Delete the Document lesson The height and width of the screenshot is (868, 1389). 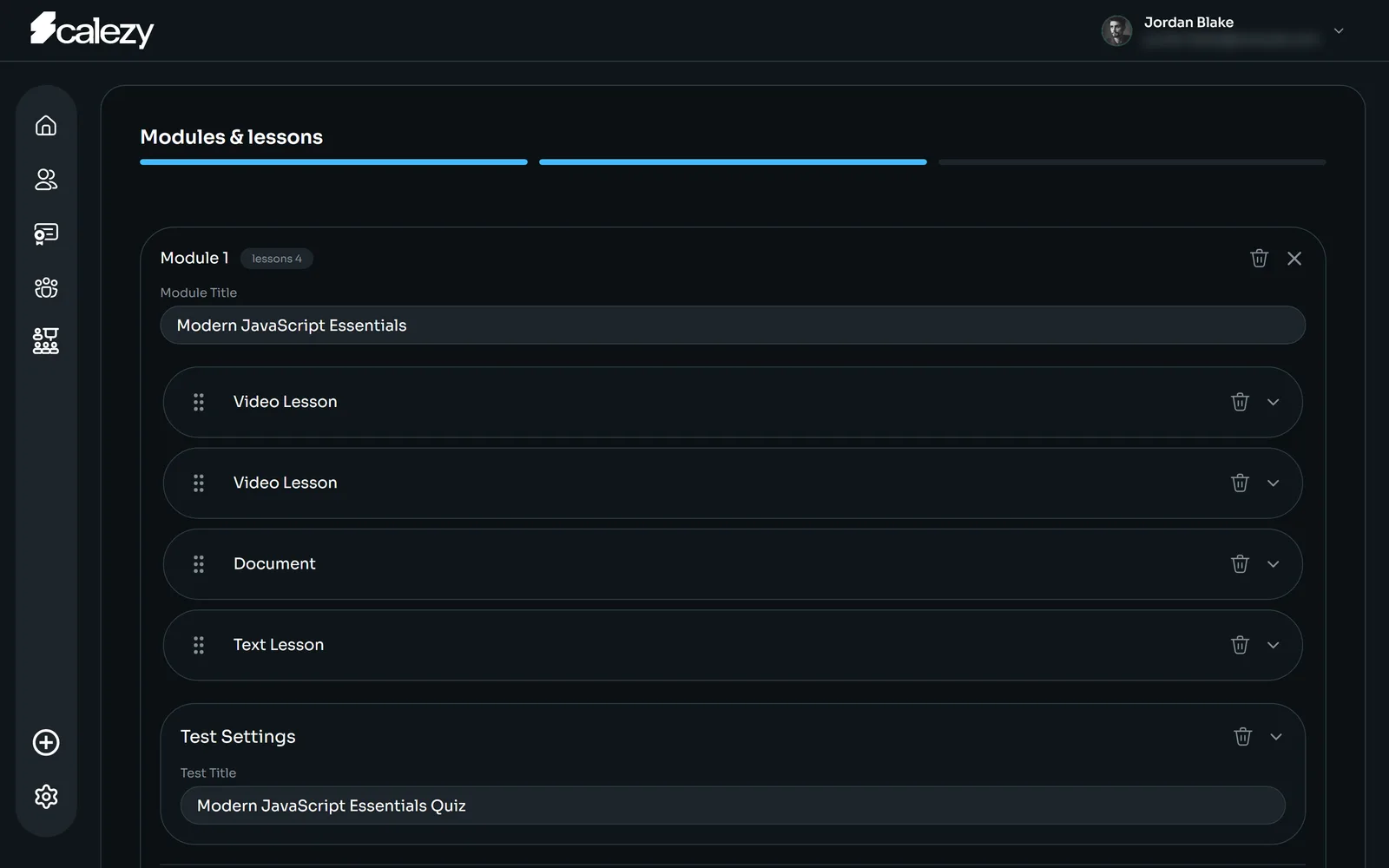pos(1240,564)
